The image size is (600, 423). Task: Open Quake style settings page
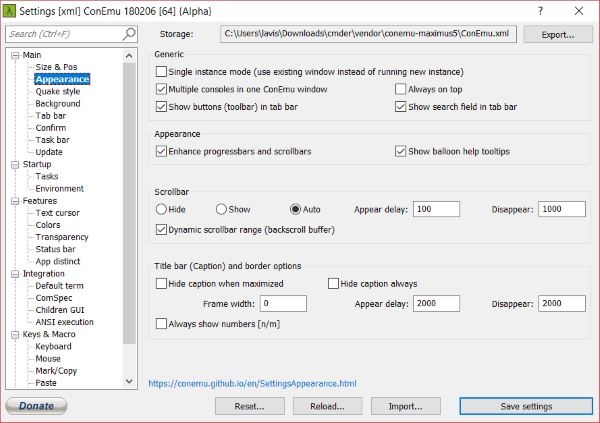pyautogui.click(x=58, y=91)
